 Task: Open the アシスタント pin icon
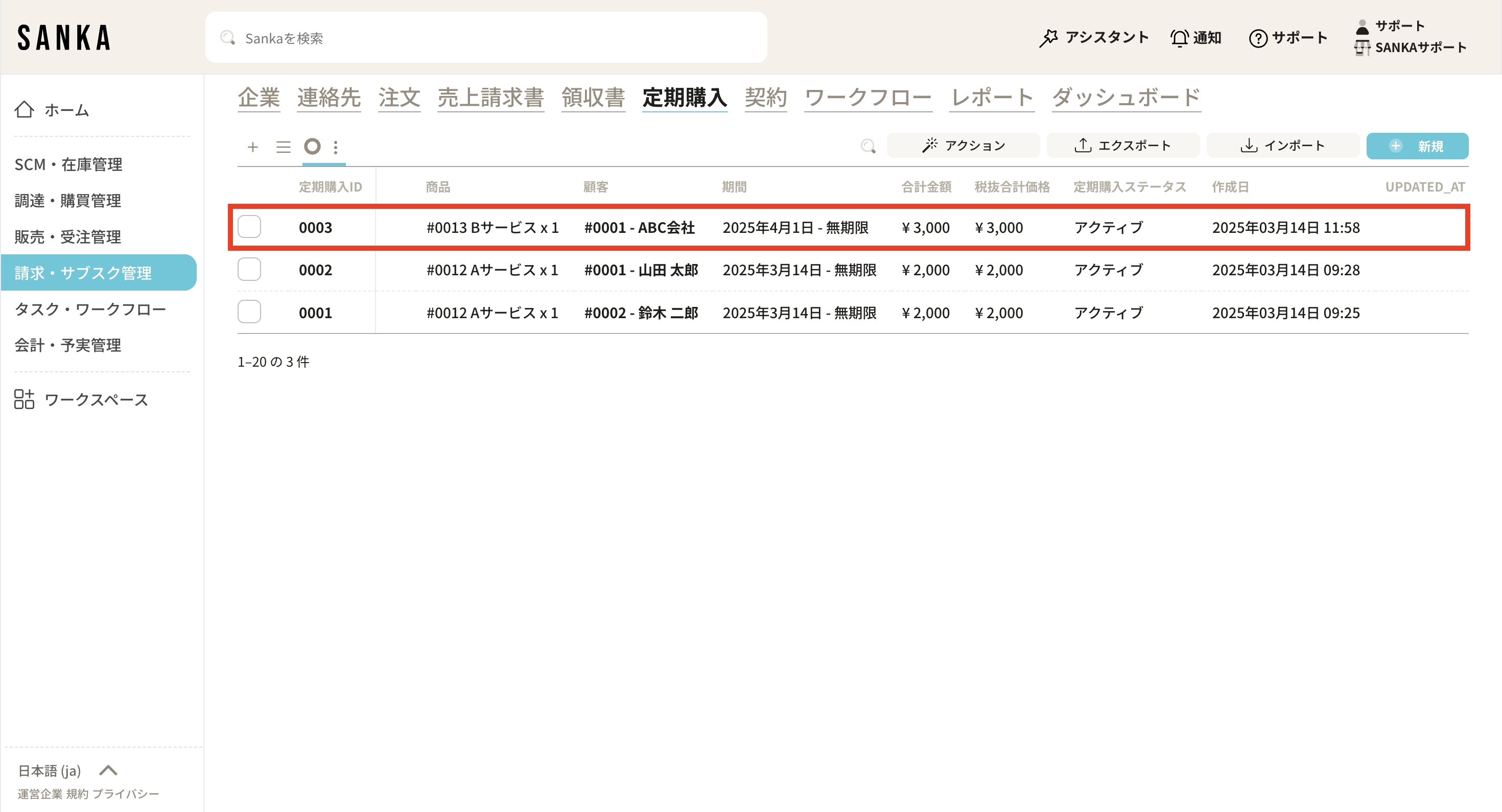tap(1048, 38)
